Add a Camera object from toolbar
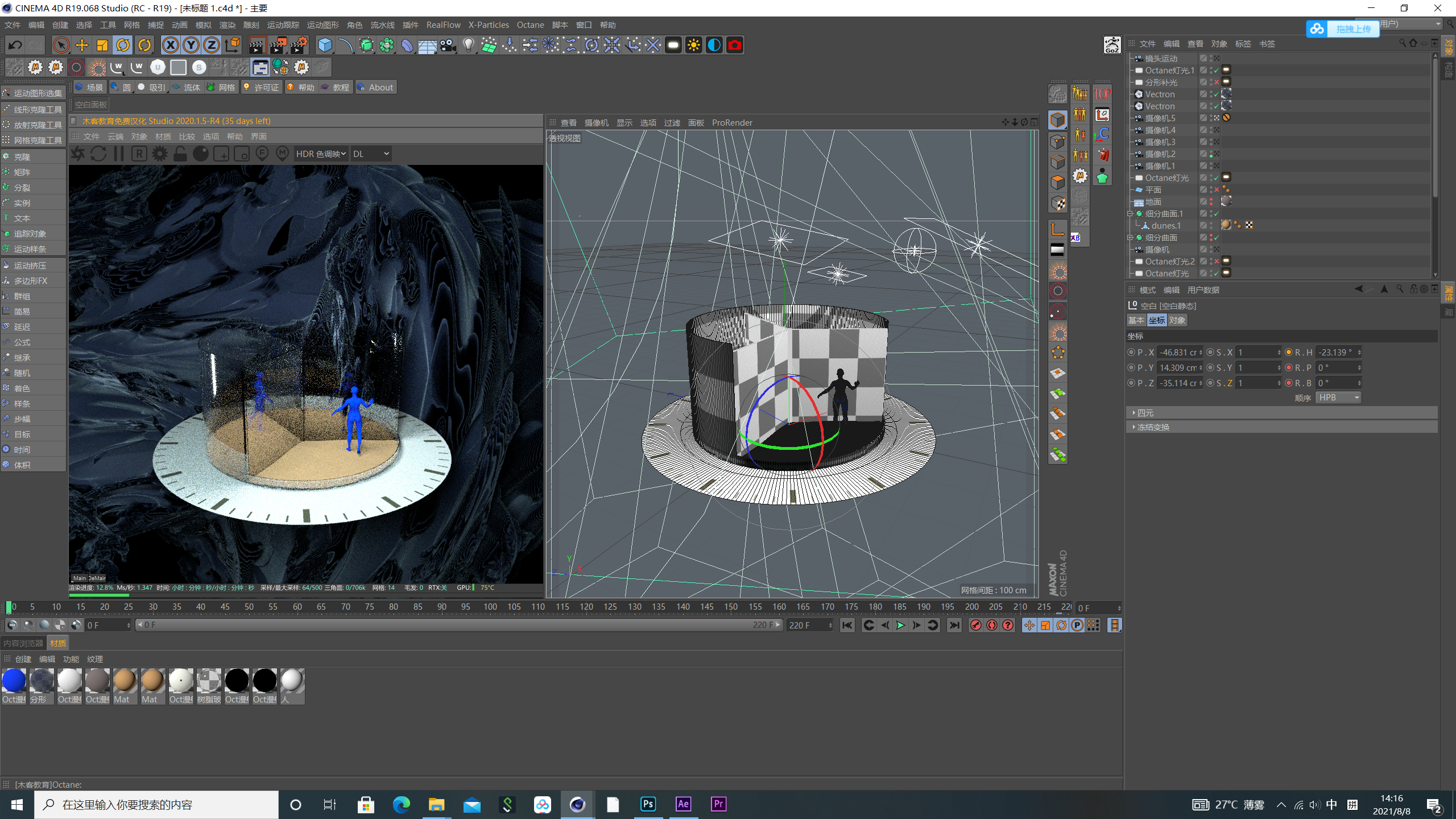Image resolution: width=1456 pixels, height=819 pixels. click(448, 45)
